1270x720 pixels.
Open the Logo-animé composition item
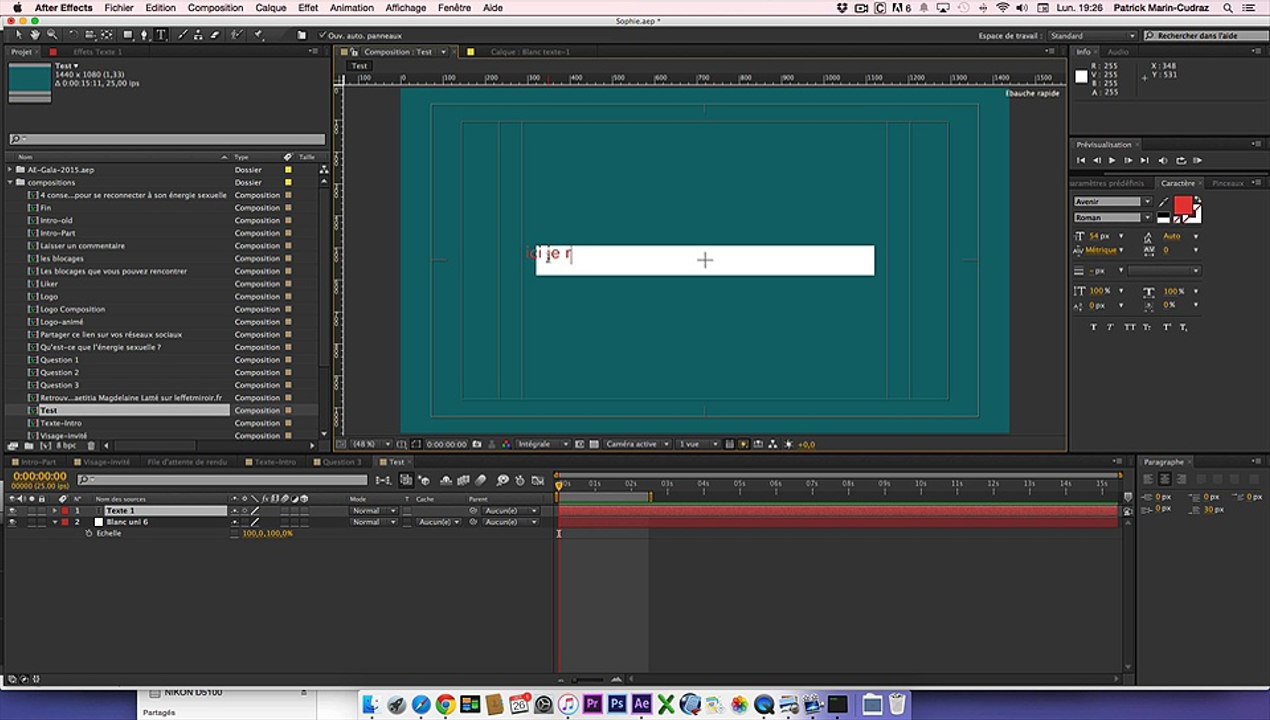coord(62,322)
